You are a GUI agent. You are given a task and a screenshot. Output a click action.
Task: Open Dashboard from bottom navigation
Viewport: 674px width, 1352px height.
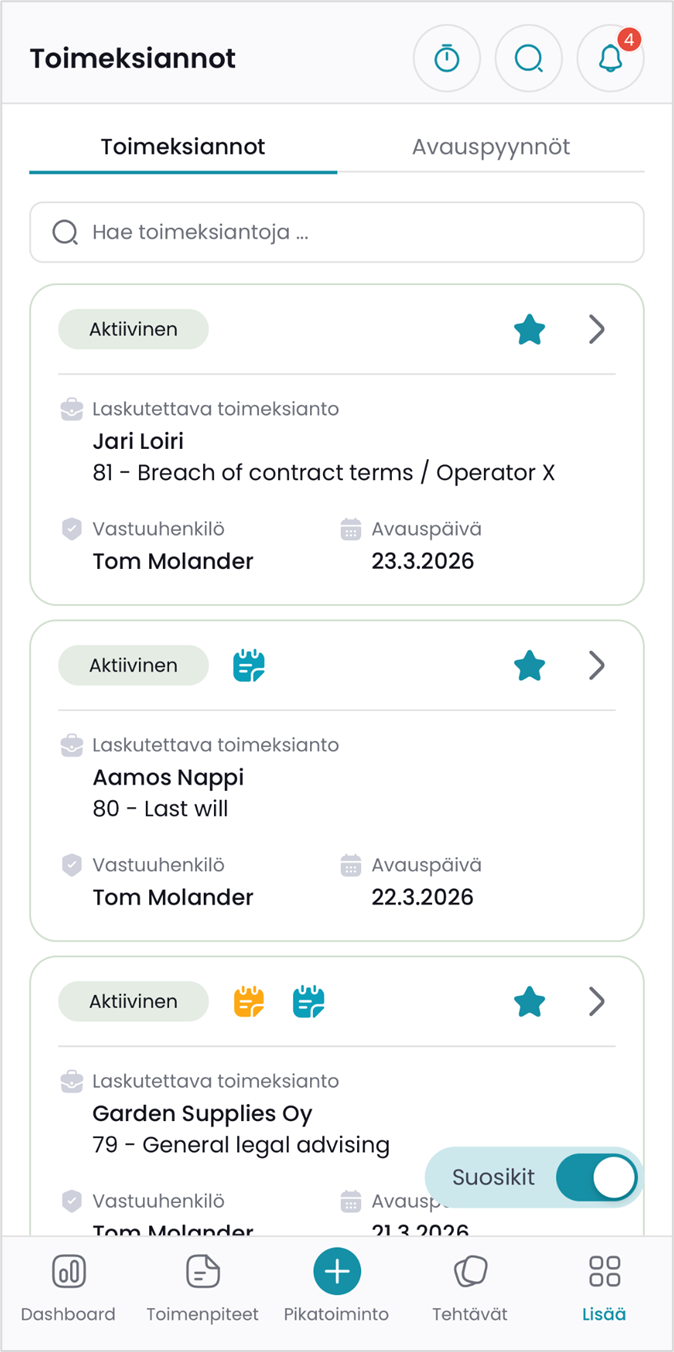tap(68, 1287)
